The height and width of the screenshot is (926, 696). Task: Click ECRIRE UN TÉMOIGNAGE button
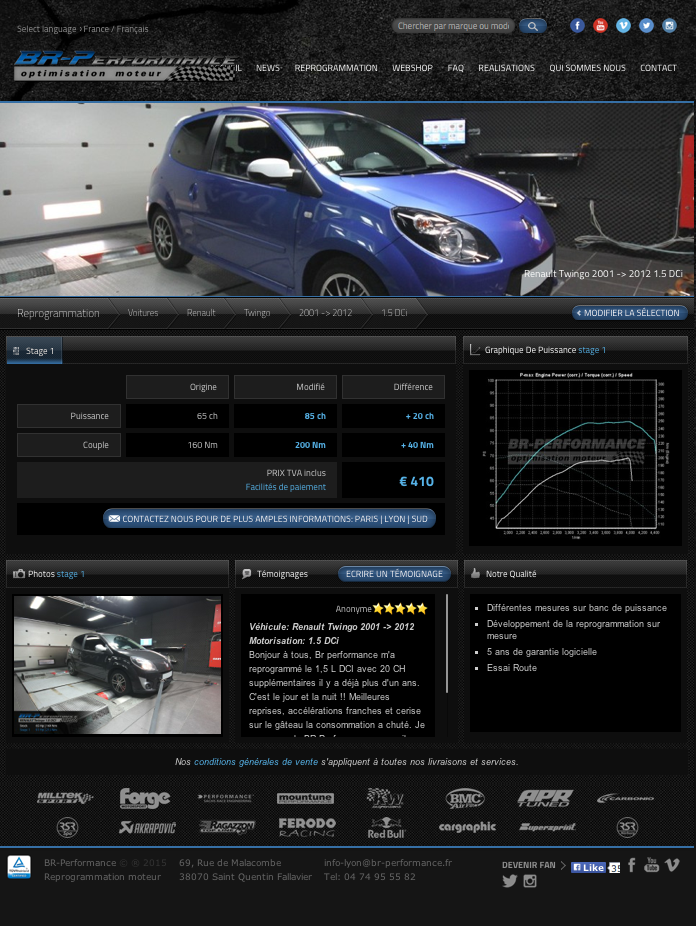(394, 573)
